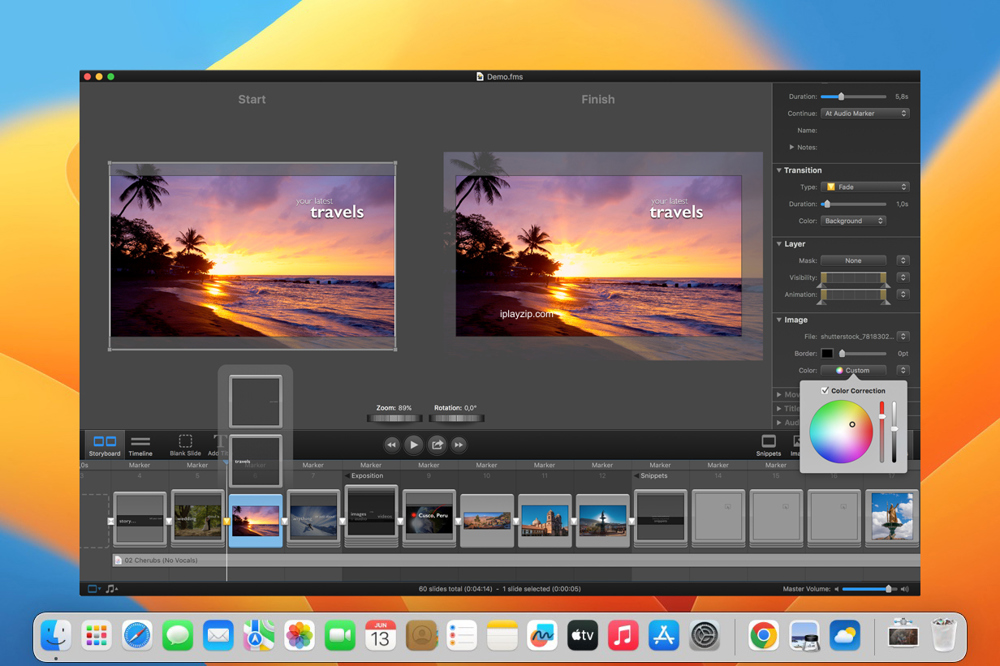Open the Continue At Audio Marker dropdown
Viewport: 1000px width, 666px height.
[x=865, y=113]
